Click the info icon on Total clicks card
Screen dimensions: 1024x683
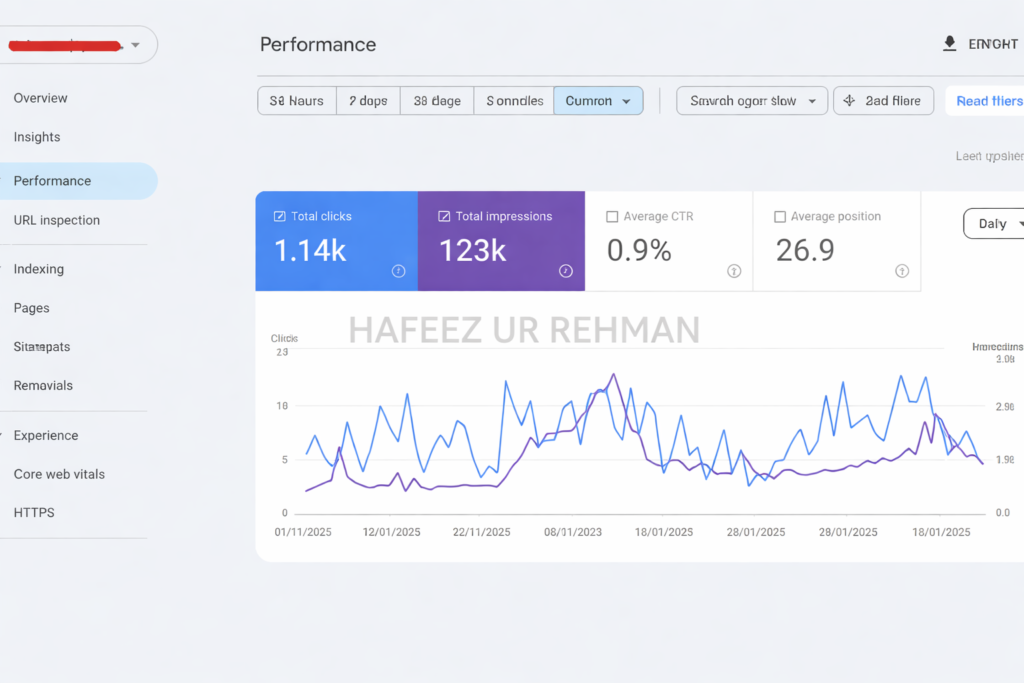pyautogui.click(x=398, y=271)
